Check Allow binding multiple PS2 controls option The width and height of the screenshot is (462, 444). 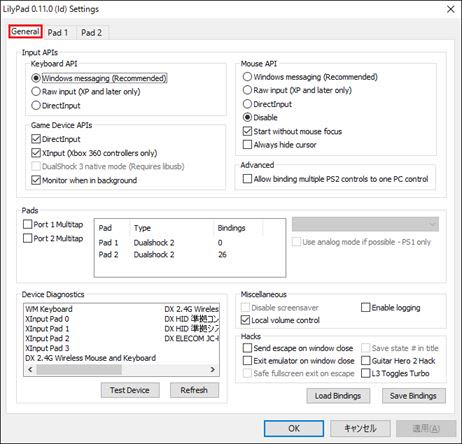pos(336,179)
